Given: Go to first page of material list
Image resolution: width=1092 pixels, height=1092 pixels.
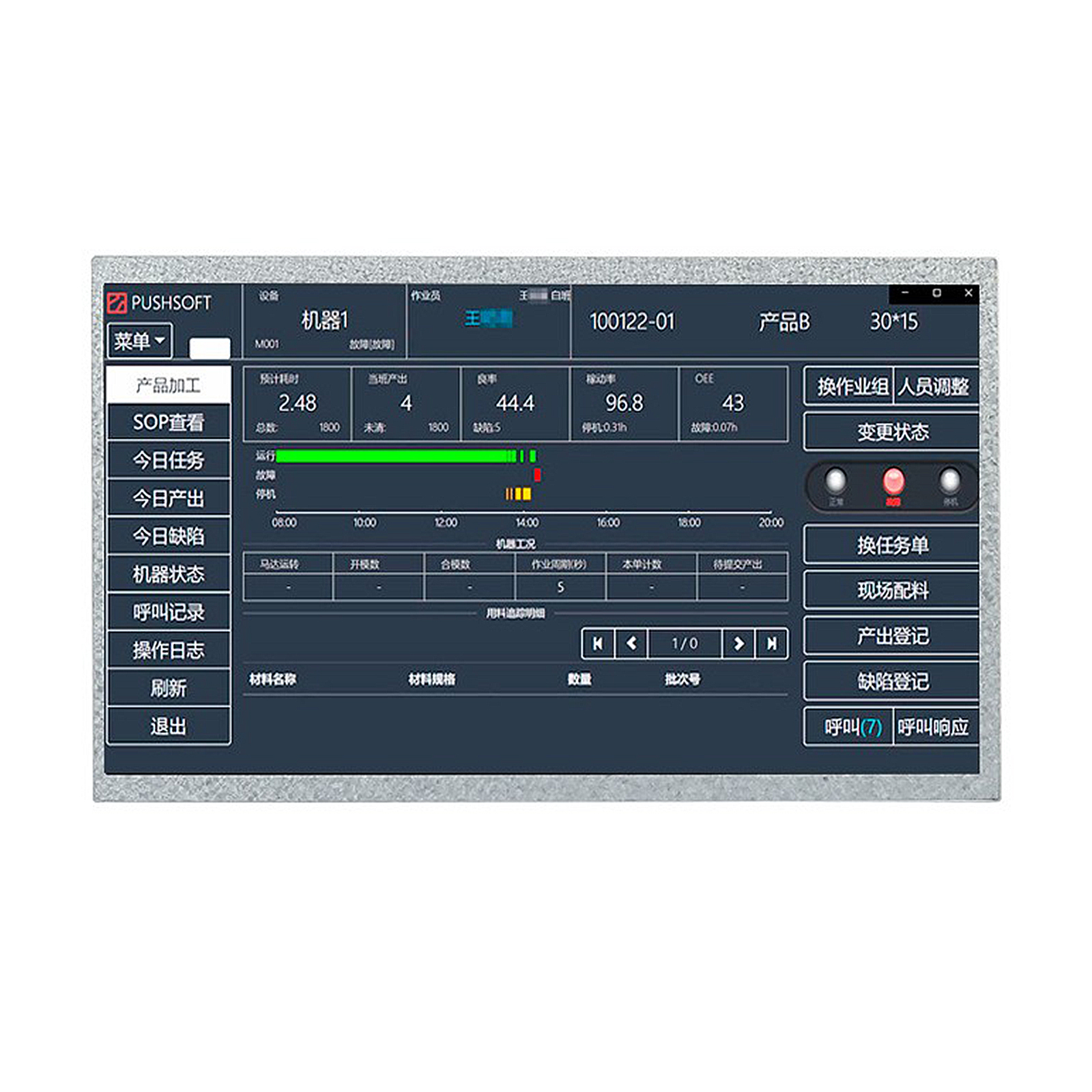Looking at the screenshot, I should 598,644.
